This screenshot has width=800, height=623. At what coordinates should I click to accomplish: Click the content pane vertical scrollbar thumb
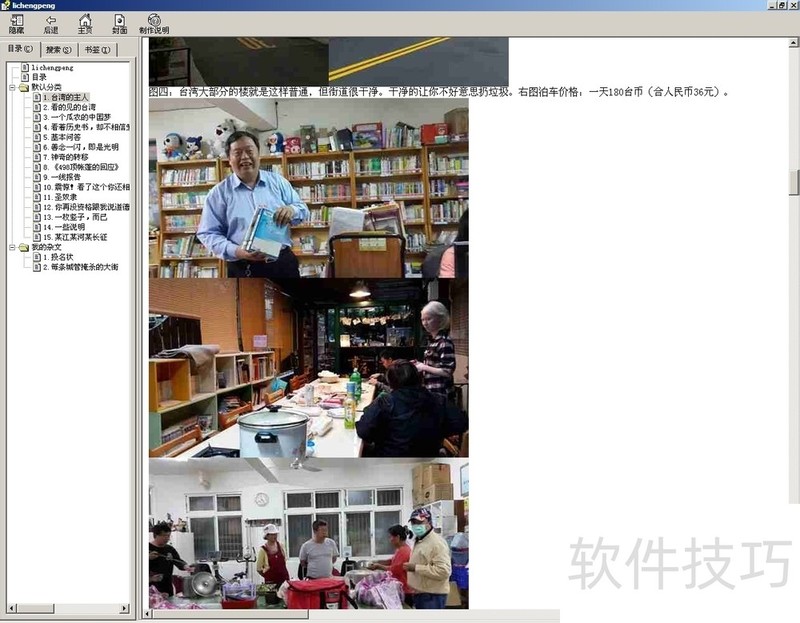(794, 182)
